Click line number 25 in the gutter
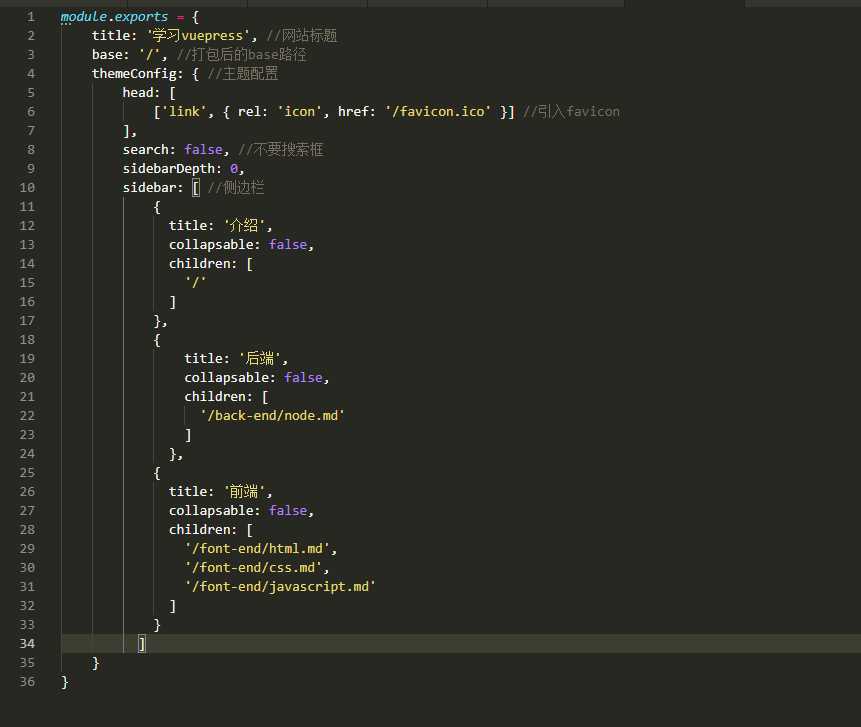The height and width of the screenshot is (727, 861). pos(27,473)
